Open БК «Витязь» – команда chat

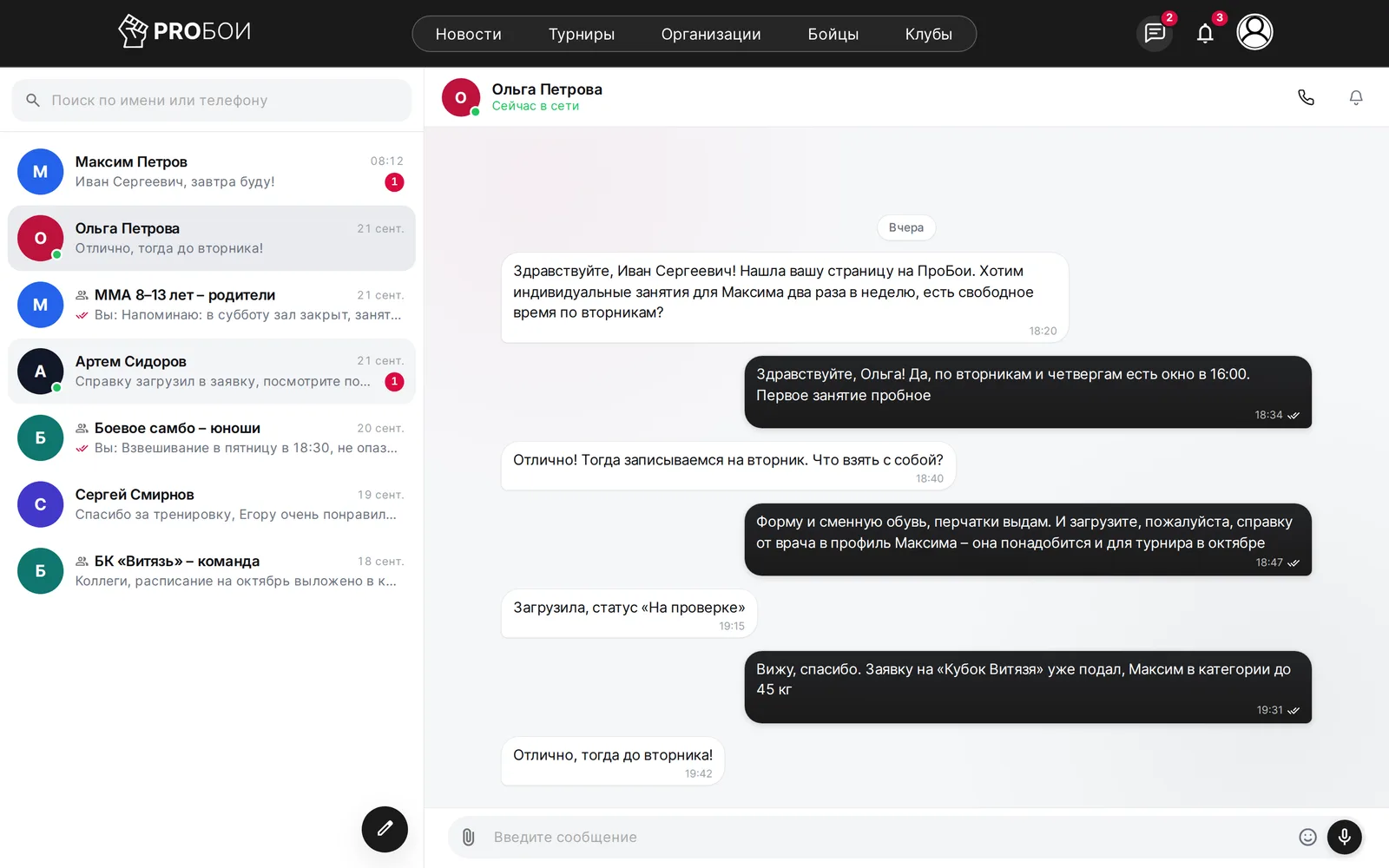click(212, 571)
